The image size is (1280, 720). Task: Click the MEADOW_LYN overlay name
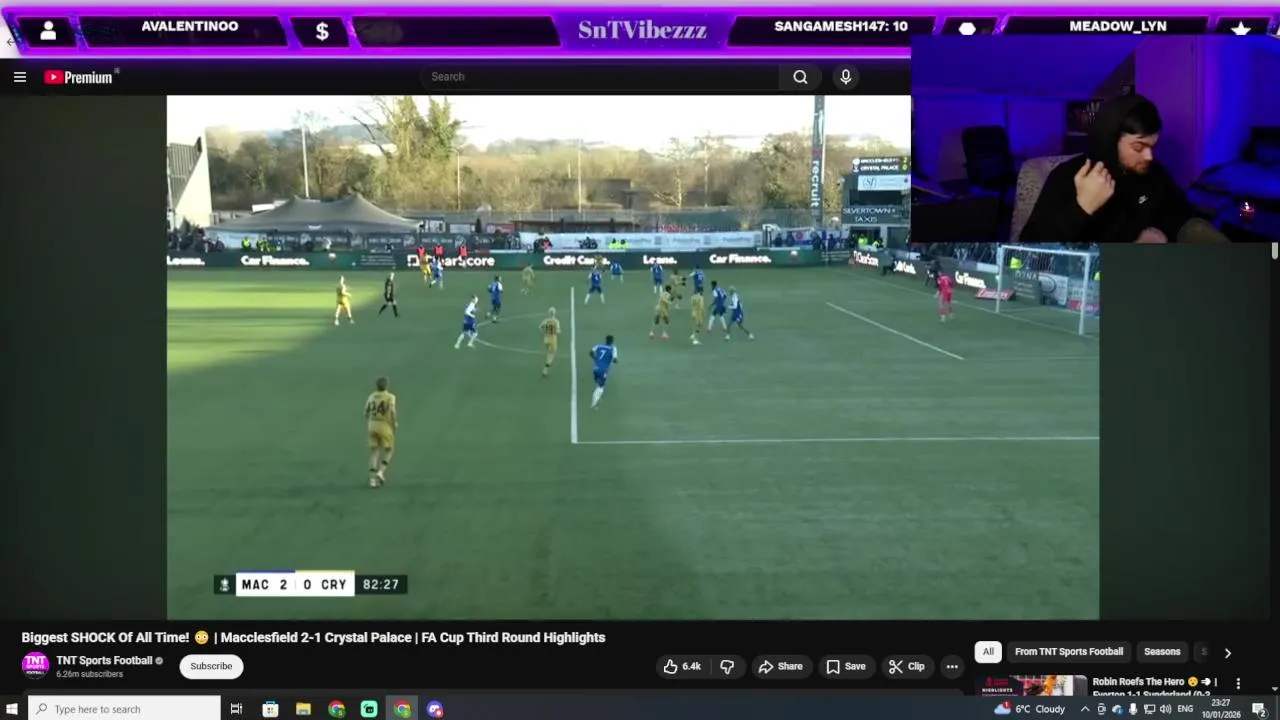[x=1118, y=27]
